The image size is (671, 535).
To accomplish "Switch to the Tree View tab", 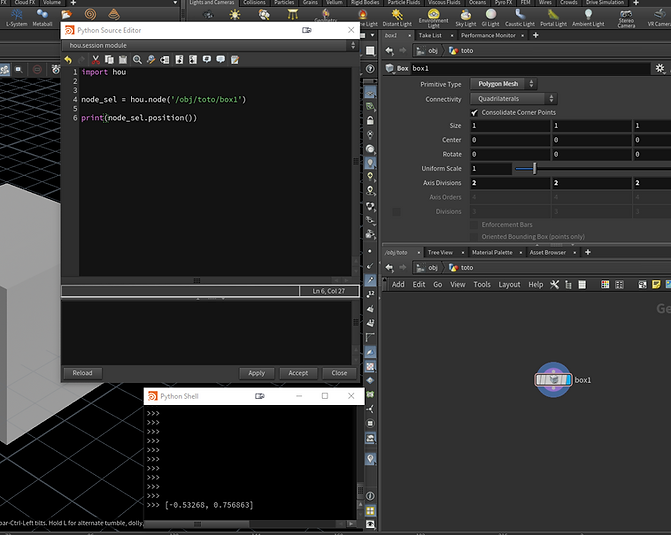I will 440,253.
